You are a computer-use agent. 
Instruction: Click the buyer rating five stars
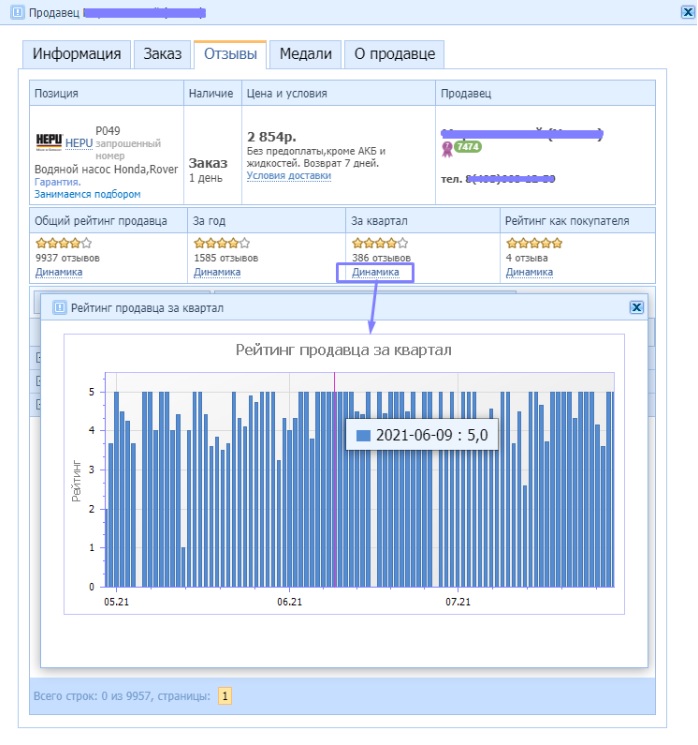point(532,243)
